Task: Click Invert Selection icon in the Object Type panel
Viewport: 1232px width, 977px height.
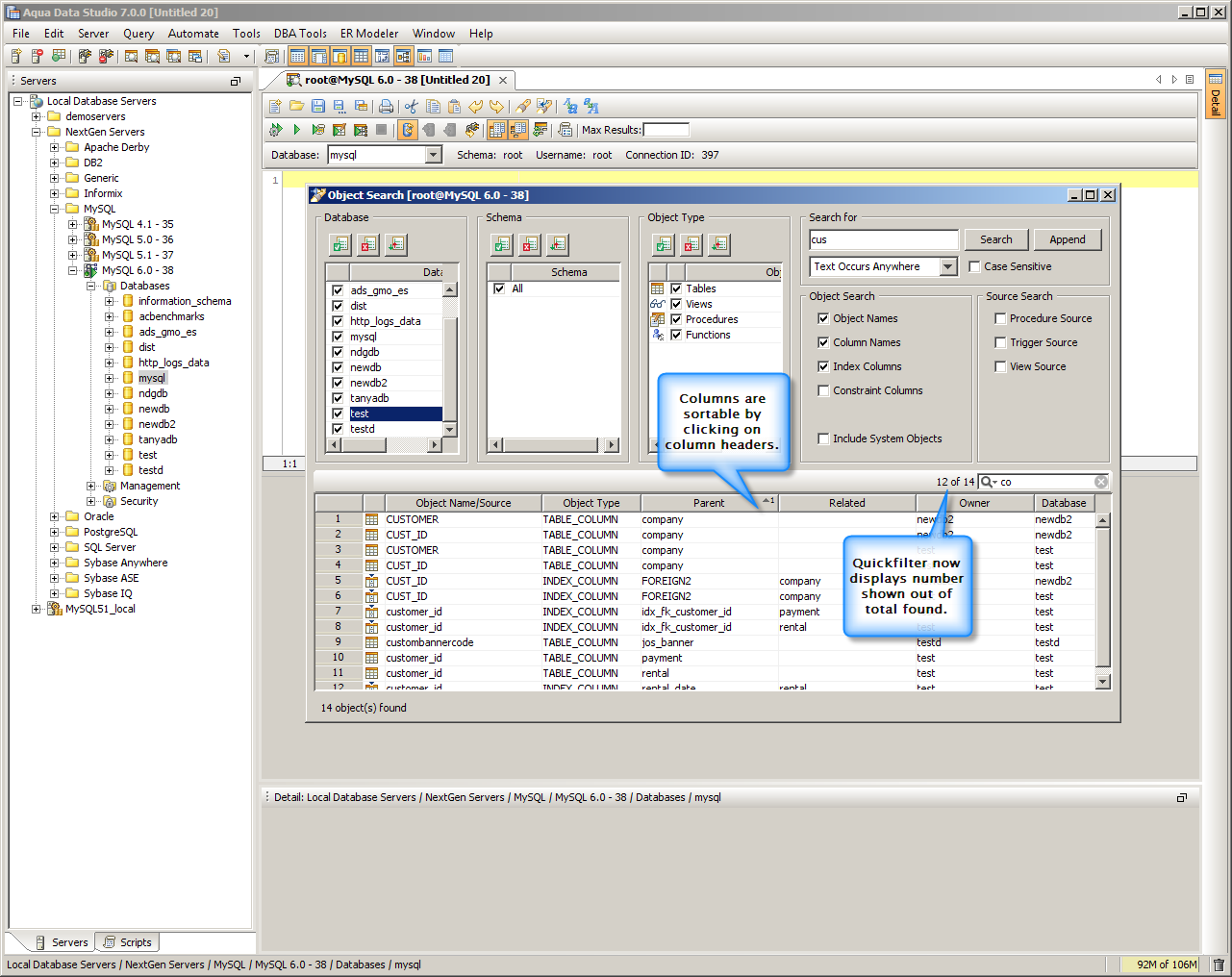Action: click(719, 245)
